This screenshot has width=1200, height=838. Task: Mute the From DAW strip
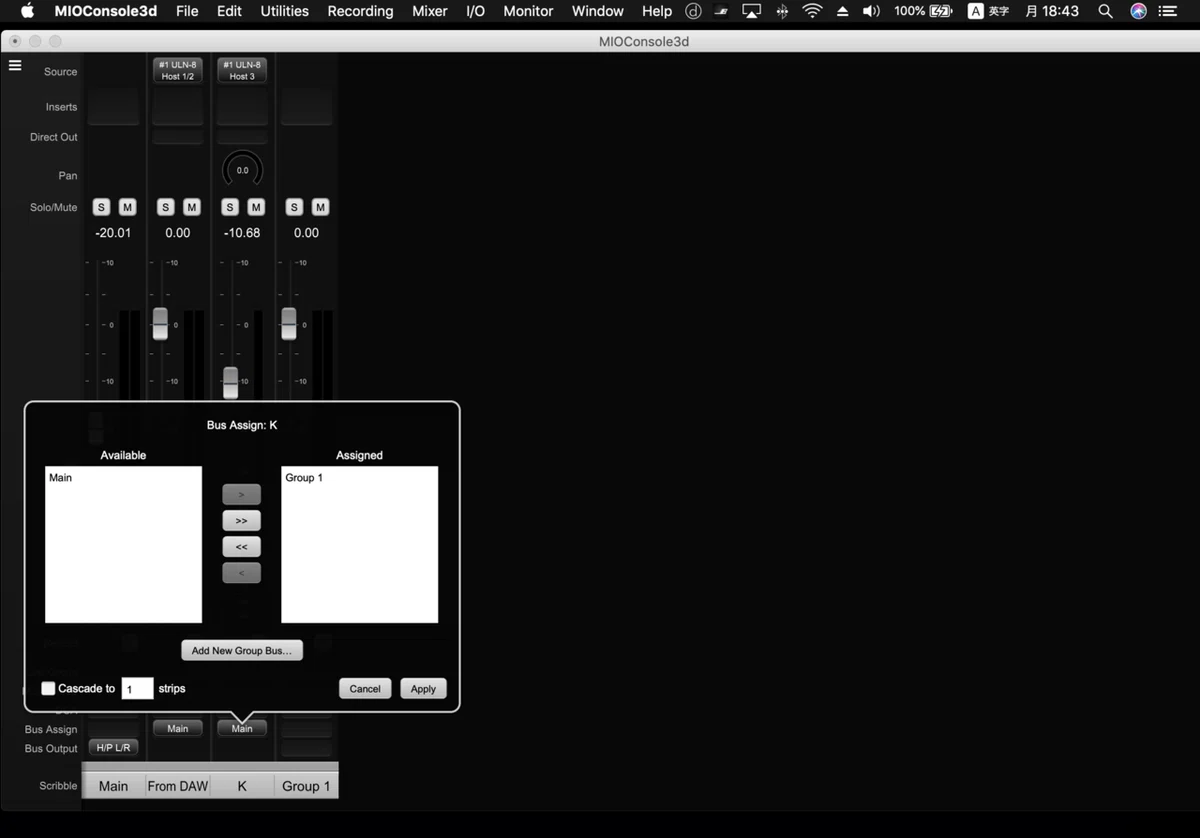point(192,207)
